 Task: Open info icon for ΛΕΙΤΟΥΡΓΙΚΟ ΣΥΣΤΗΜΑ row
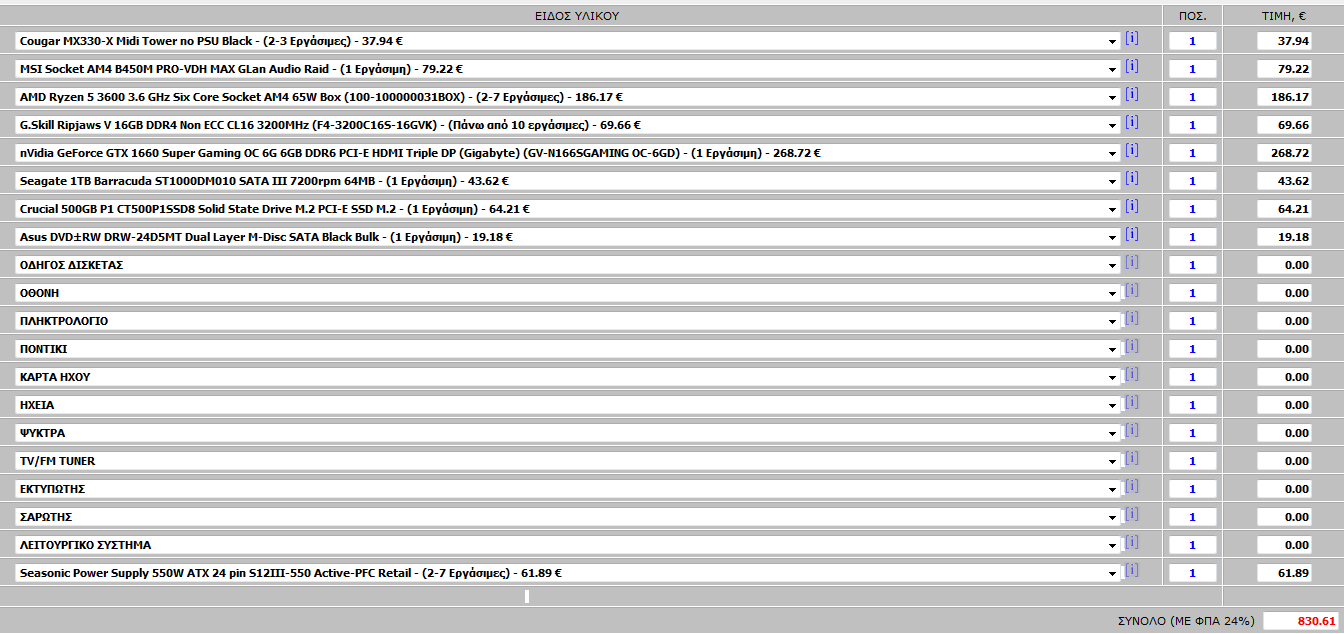pyautogui.click(x=1131, y=543)
